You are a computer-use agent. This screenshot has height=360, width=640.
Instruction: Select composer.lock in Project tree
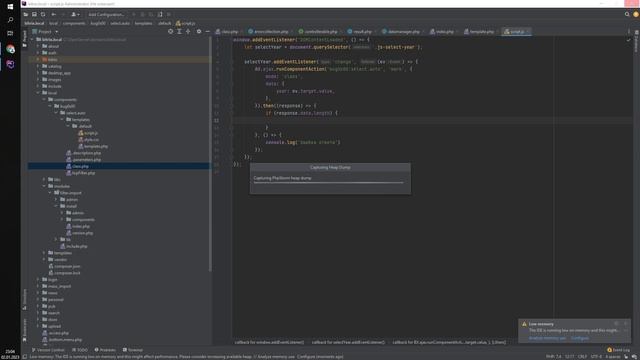click(64, 273)
